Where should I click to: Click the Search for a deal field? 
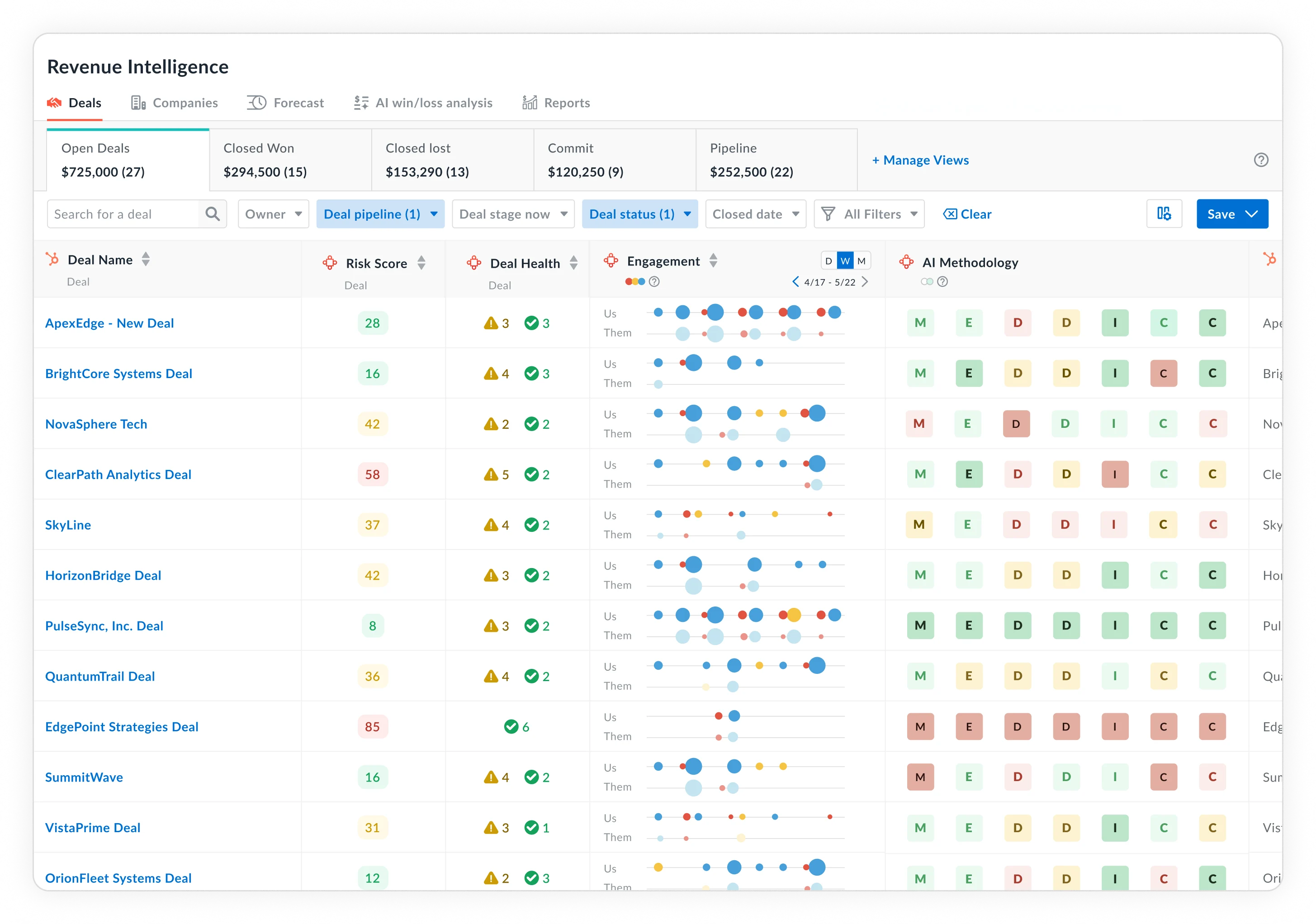click(123, 214)
